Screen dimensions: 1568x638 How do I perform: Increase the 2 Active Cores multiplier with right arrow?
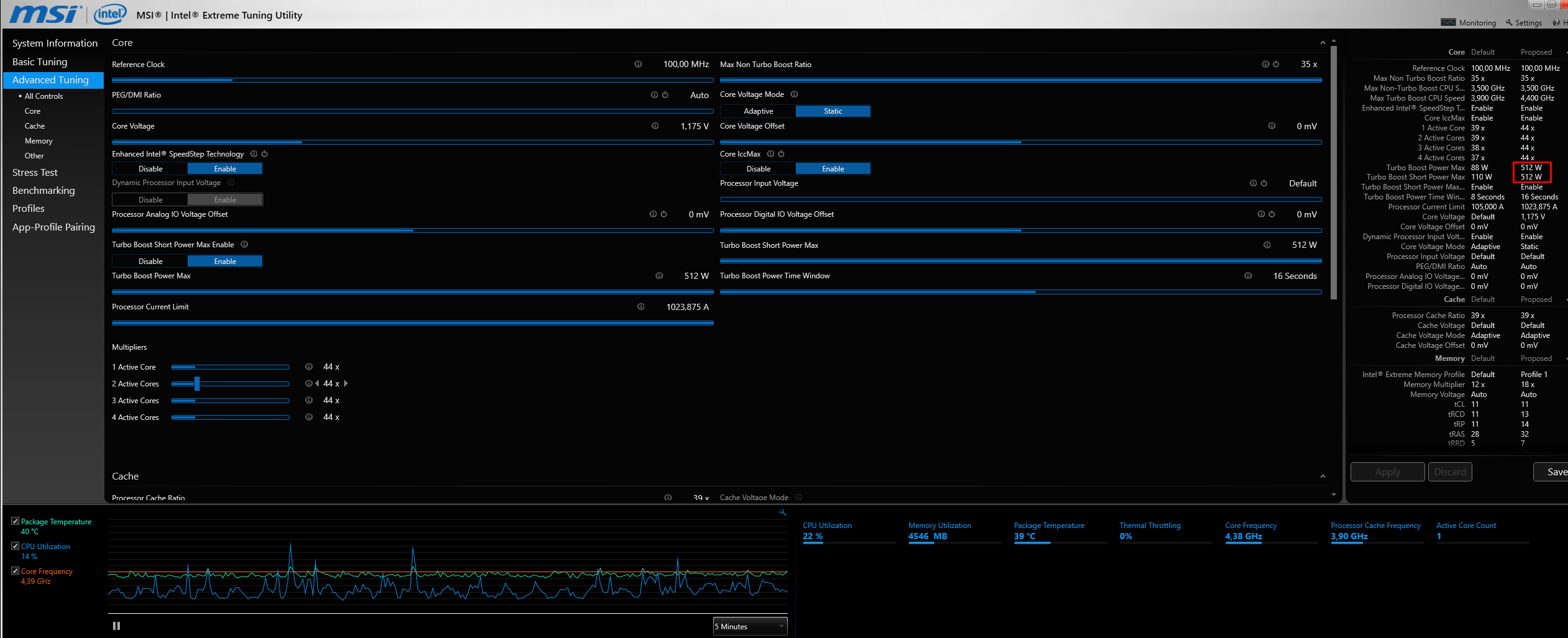click(x=345, y=383)
